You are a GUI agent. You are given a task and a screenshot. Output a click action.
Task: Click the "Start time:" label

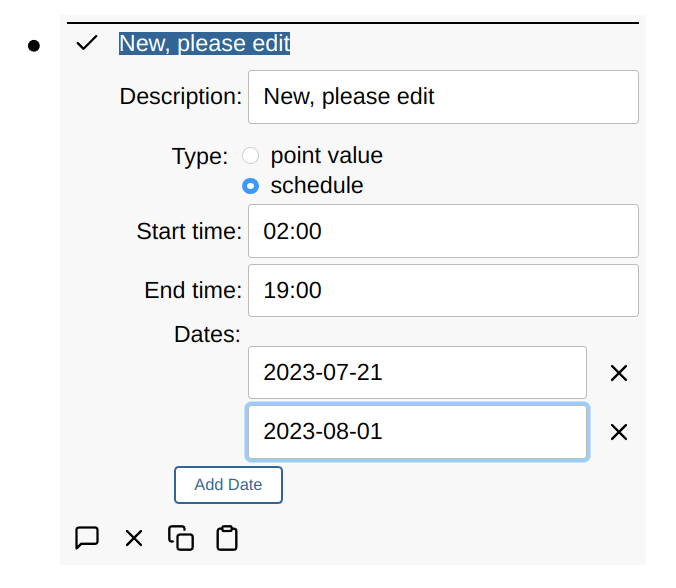pos(189,232)
